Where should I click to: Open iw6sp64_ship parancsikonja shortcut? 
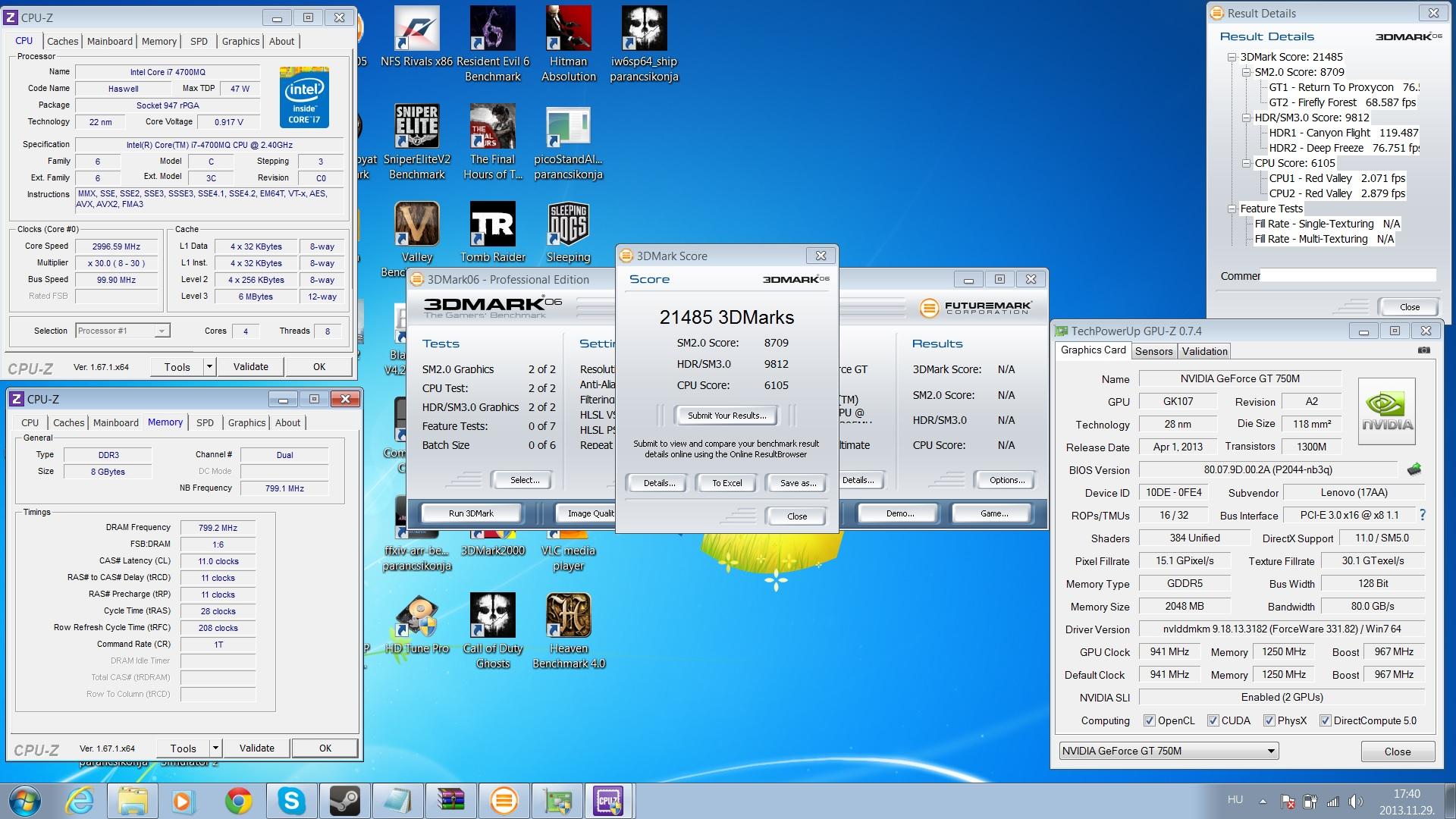click(x=644, y=44)
